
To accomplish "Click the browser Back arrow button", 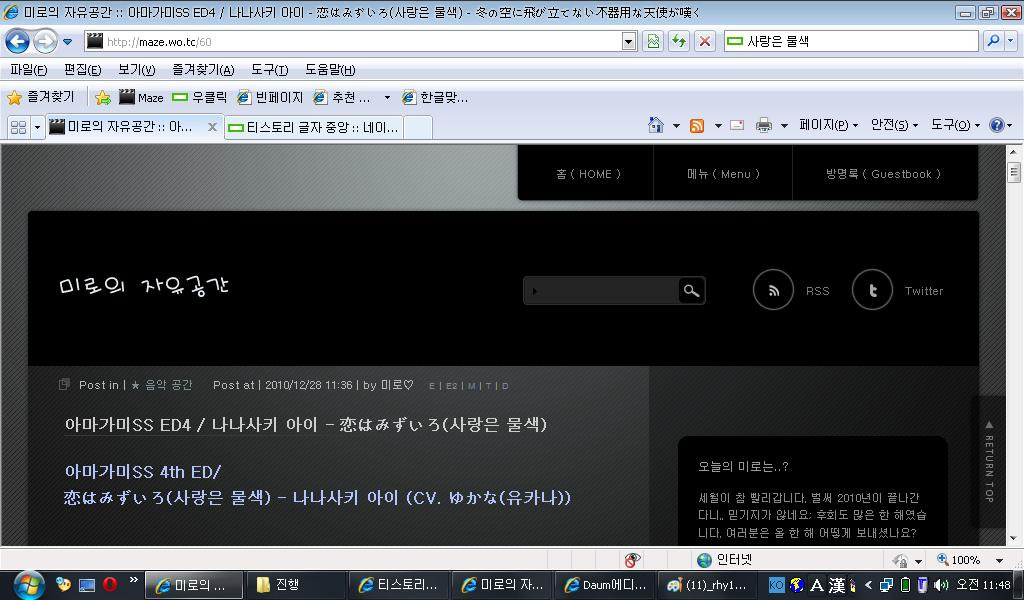I will [x=17, y=41].
